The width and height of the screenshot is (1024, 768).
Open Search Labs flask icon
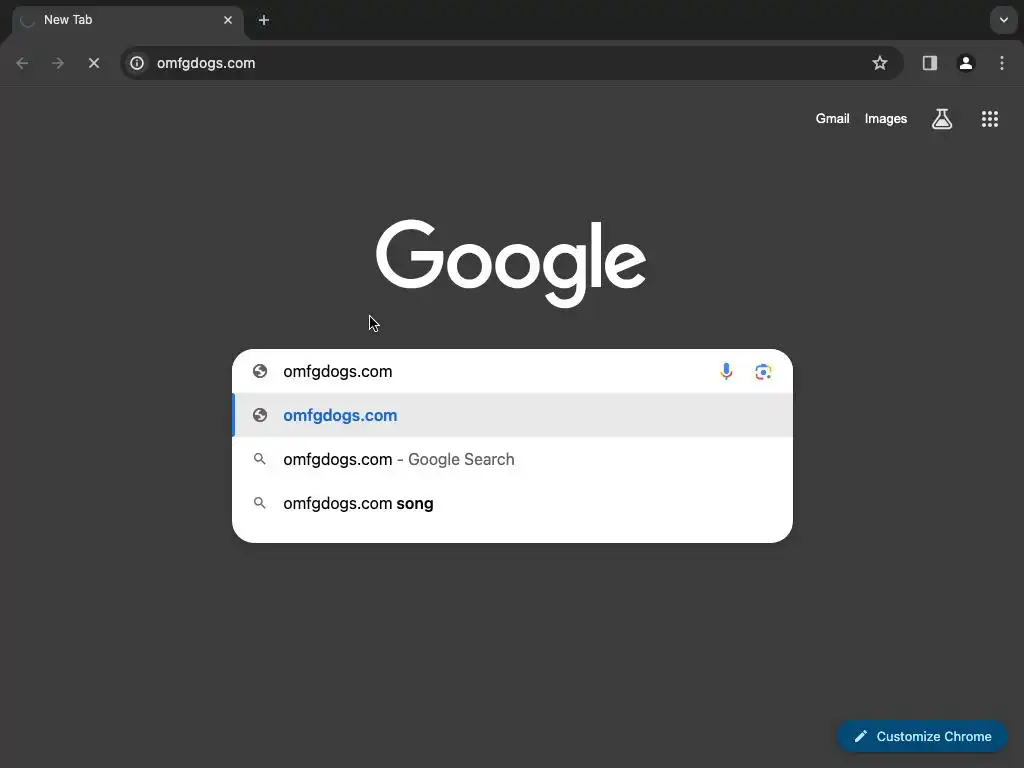[x=942, y=119]
